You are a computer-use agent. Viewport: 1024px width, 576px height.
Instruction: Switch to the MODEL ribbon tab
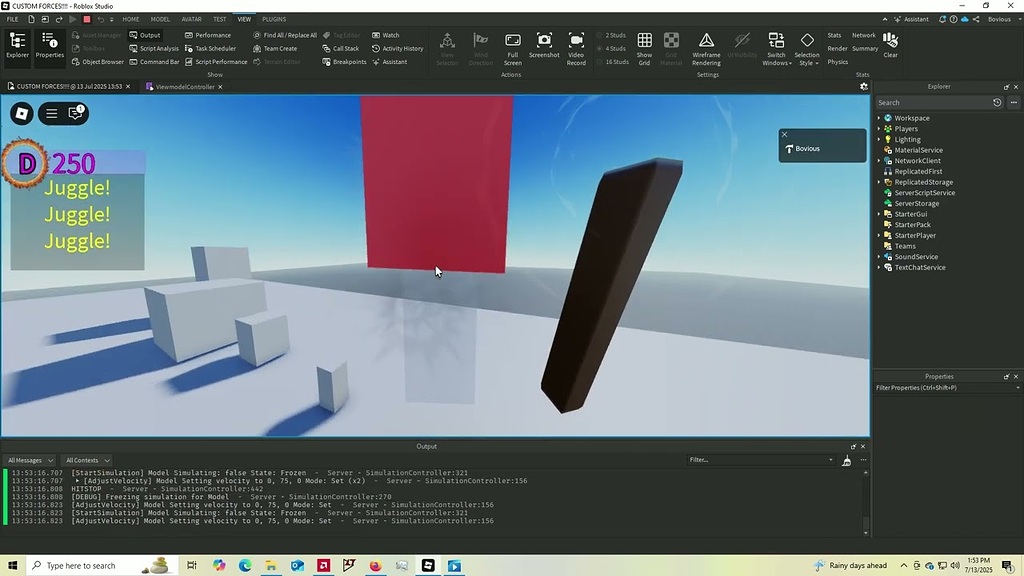[160, 18]
